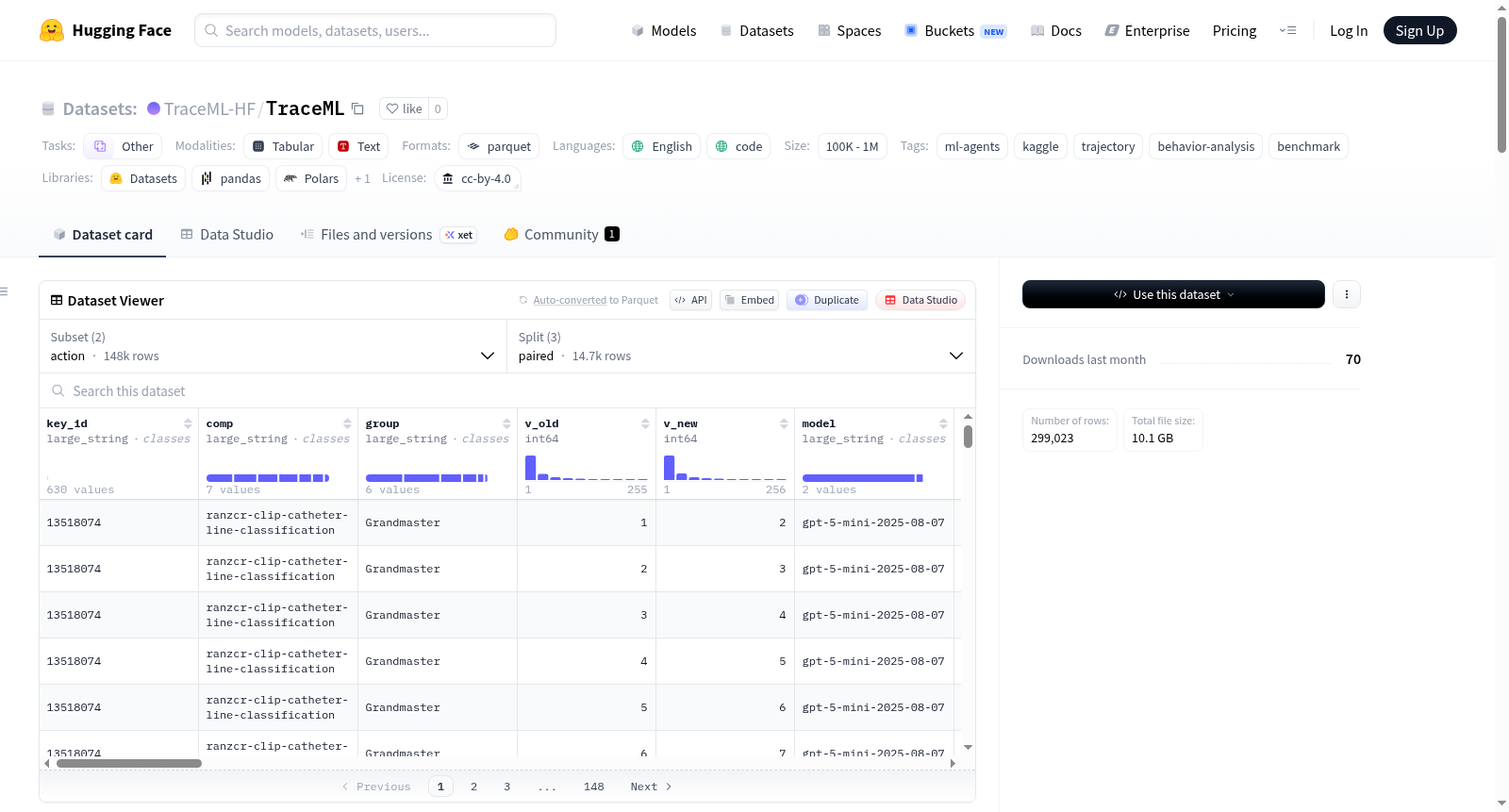Expand the Split paired dropdown
The width and height of the screenshot is (1509, 812).
pyautogui.click(x=741, y=346)
